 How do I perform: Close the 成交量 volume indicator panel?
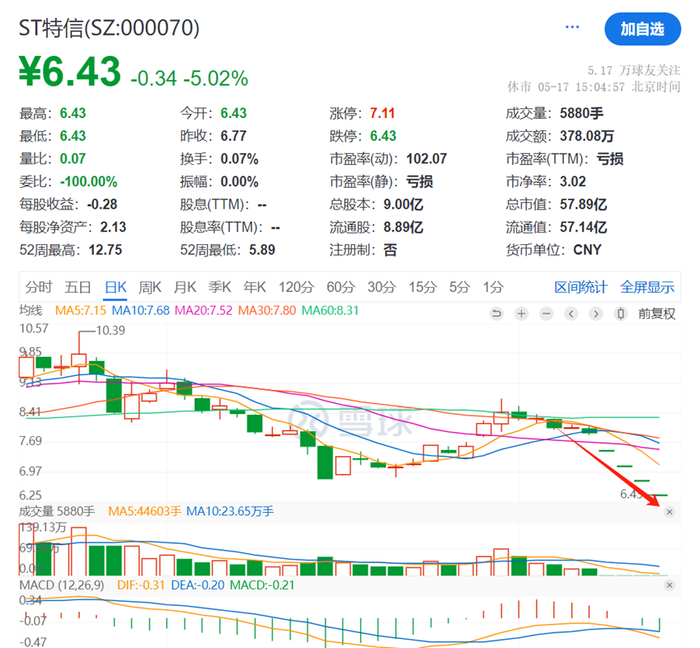click(x=669, y=512)
